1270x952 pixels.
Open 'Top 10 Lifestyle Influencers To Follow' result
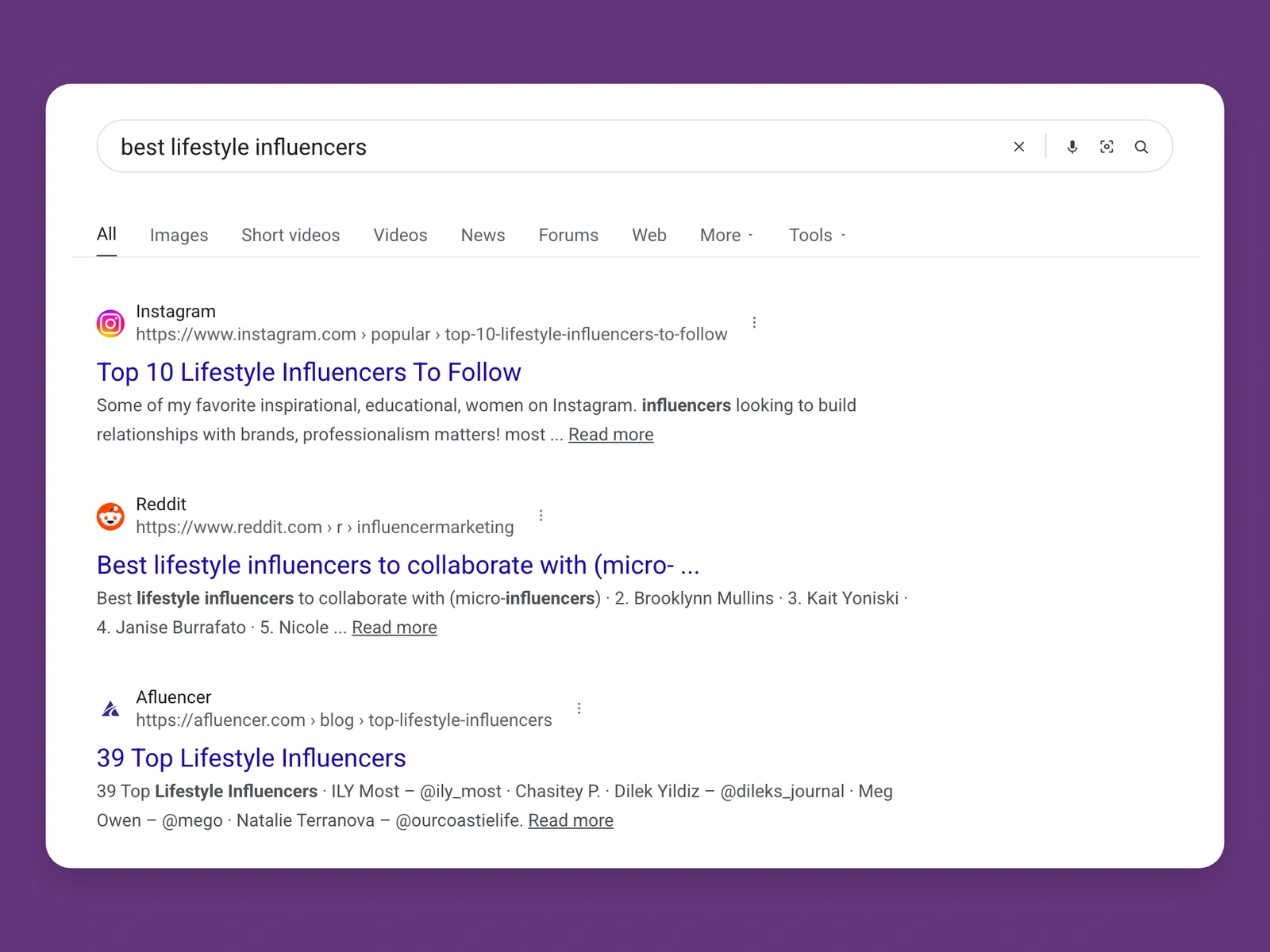[309, 372]
